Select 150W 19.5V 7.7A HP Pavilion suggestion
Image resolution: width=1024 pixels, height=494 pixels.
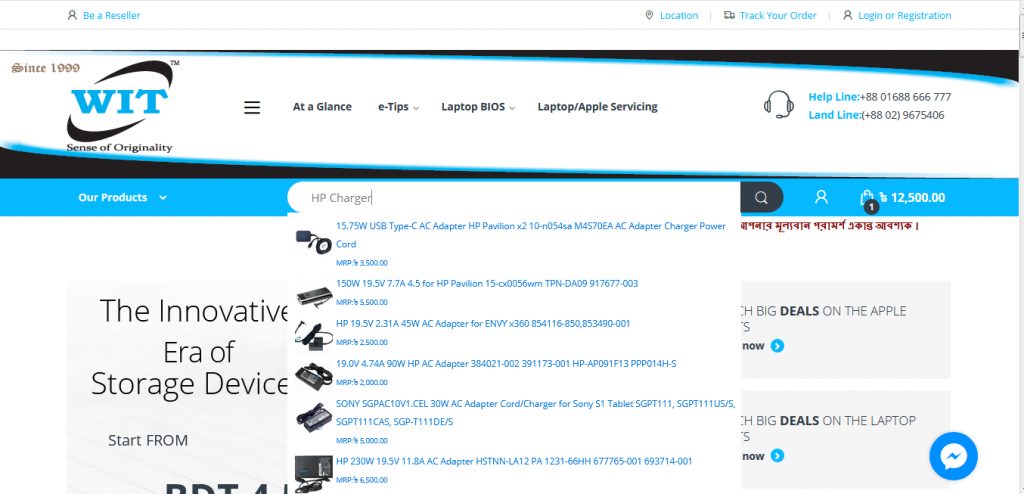pos(487,284)
